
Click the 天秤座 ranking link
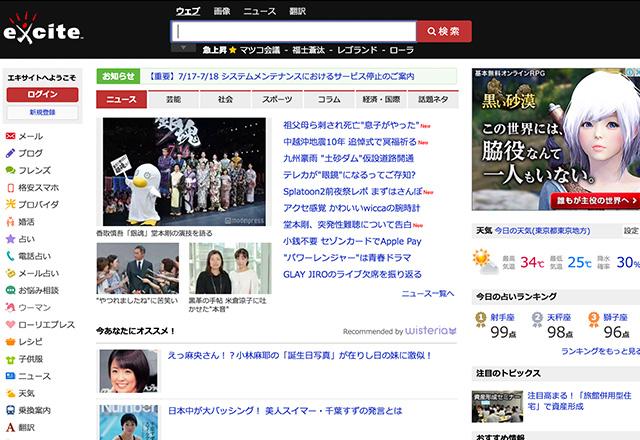(559, 317)
